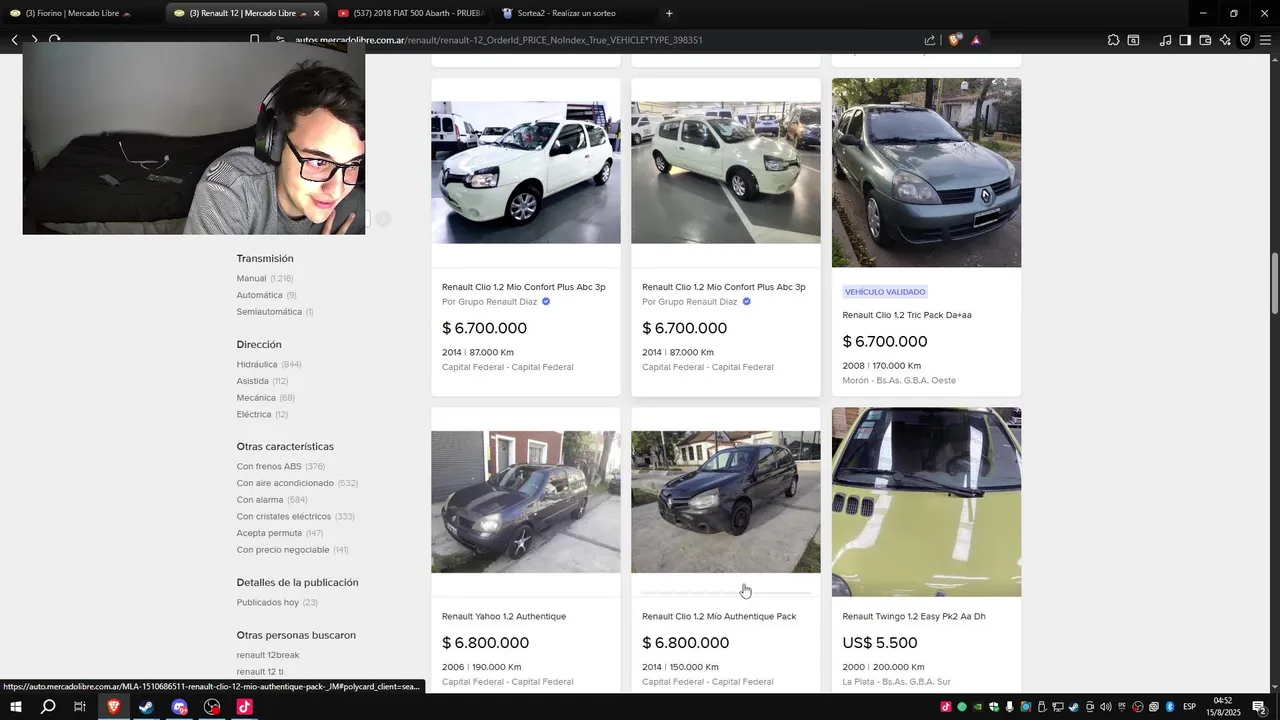The width and height of the screenshot is (1280, 720).
Task: Filter by Mecánica steering
Action: click(x=256, y=398)
